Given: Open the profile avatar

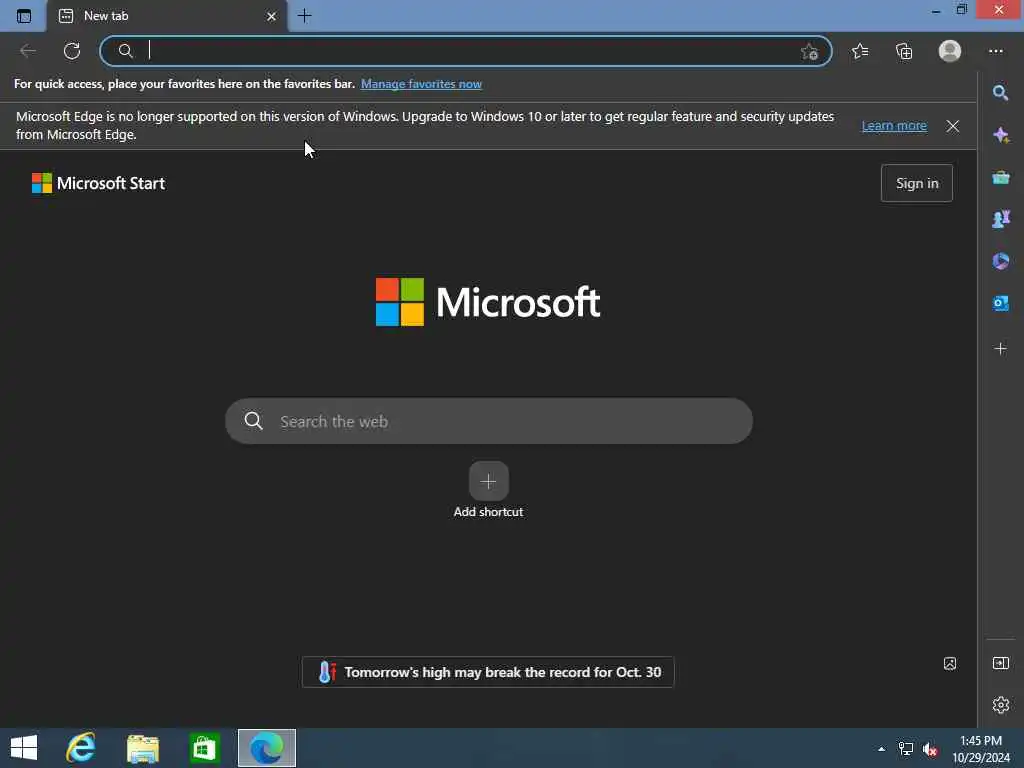Looking at the screenshot, I should 950,51.
